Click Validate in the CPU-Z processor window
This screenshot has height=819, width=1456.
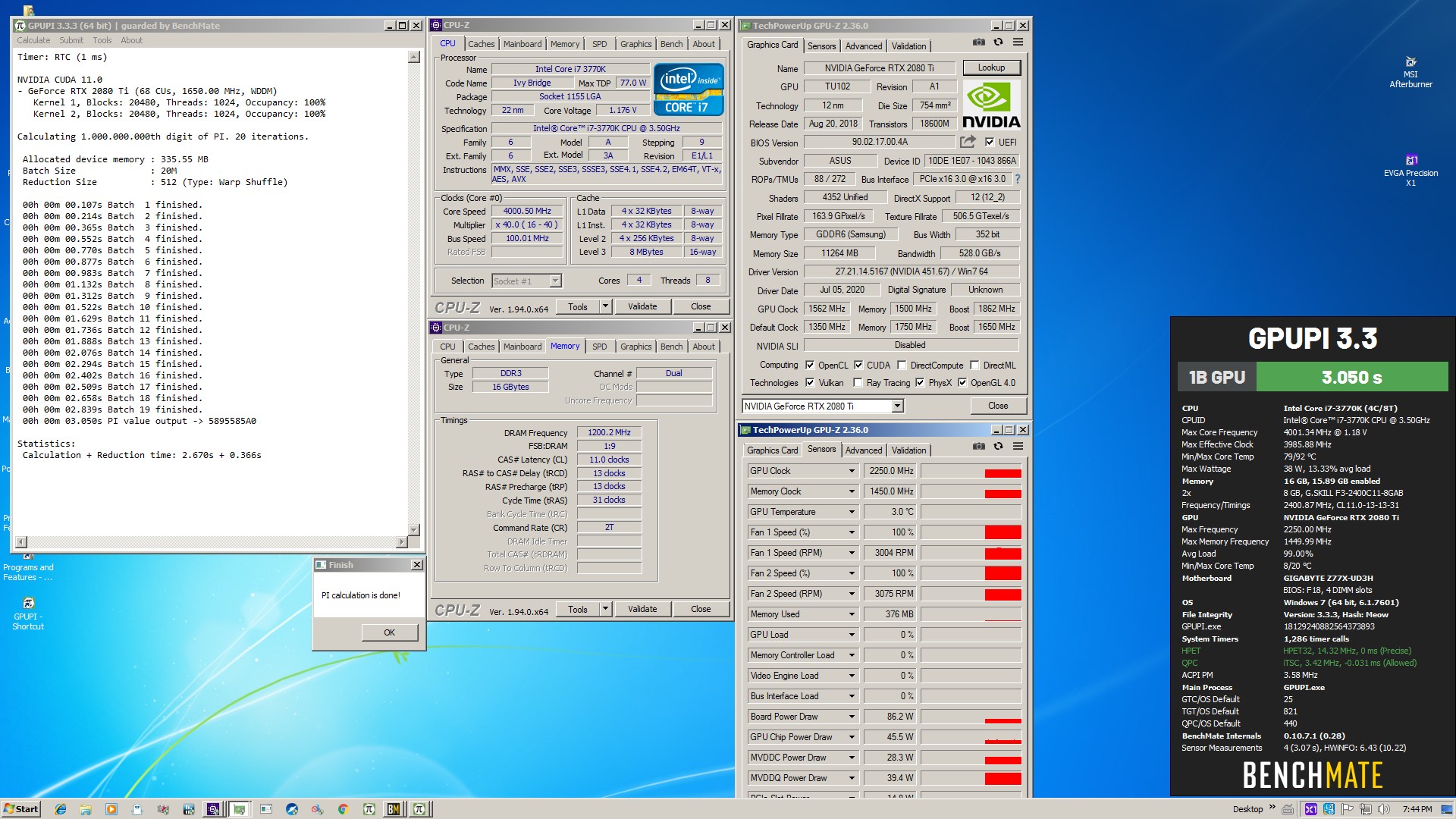pyautogui.click(x=642, y=306)
